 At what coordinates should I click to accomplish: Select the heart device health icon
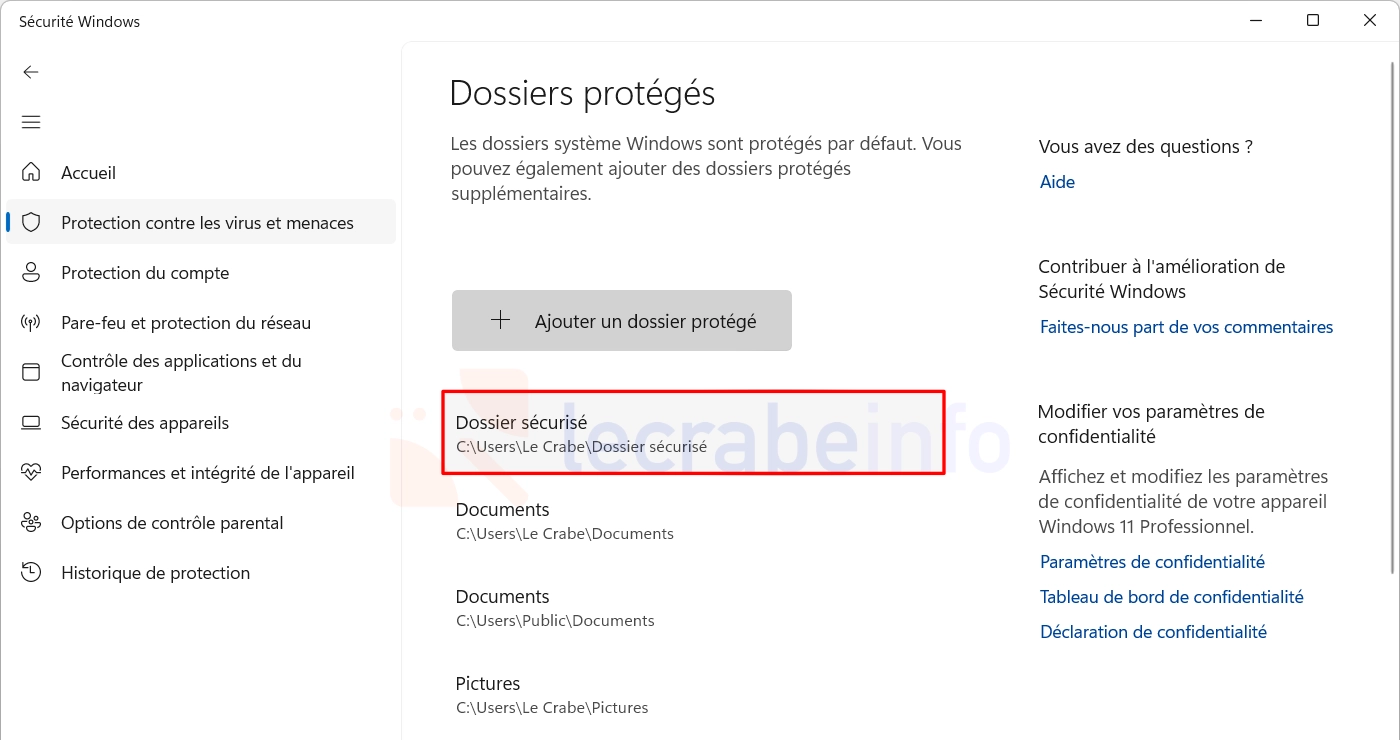click(x=31, y=472)
